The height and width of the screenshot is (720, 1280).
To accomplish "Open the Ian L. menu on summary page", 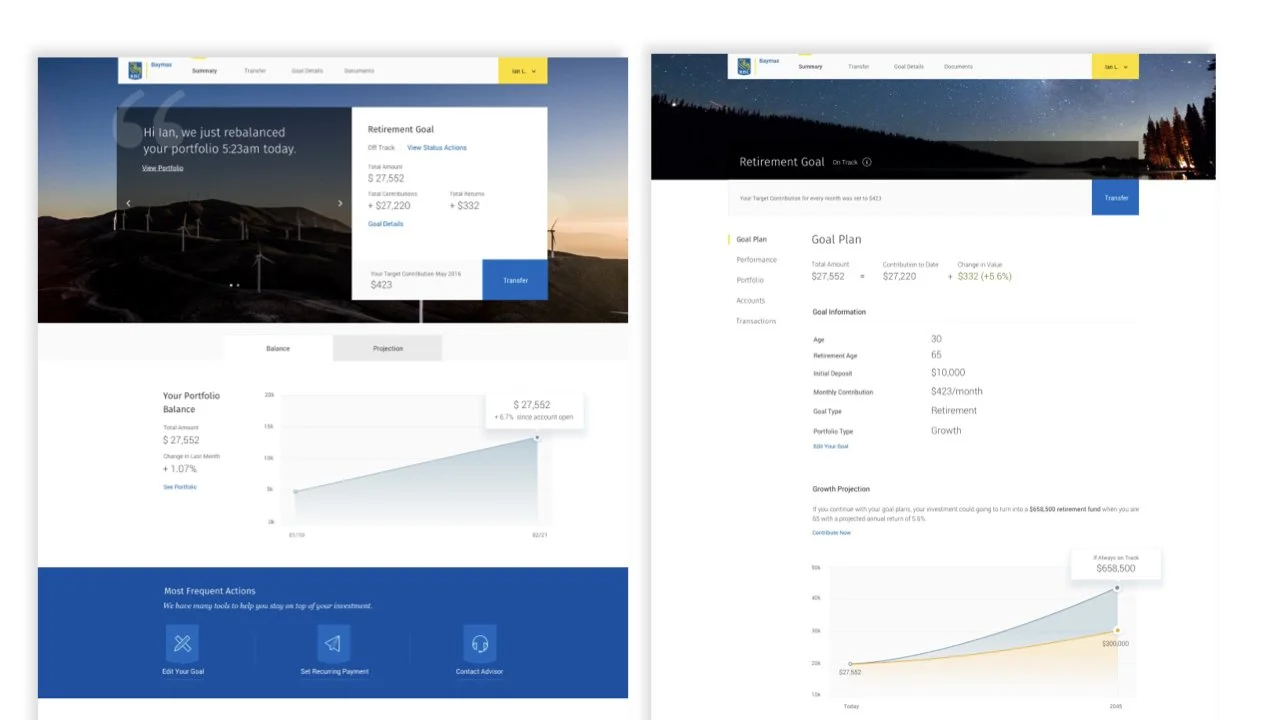I will (x=523, y=71).
